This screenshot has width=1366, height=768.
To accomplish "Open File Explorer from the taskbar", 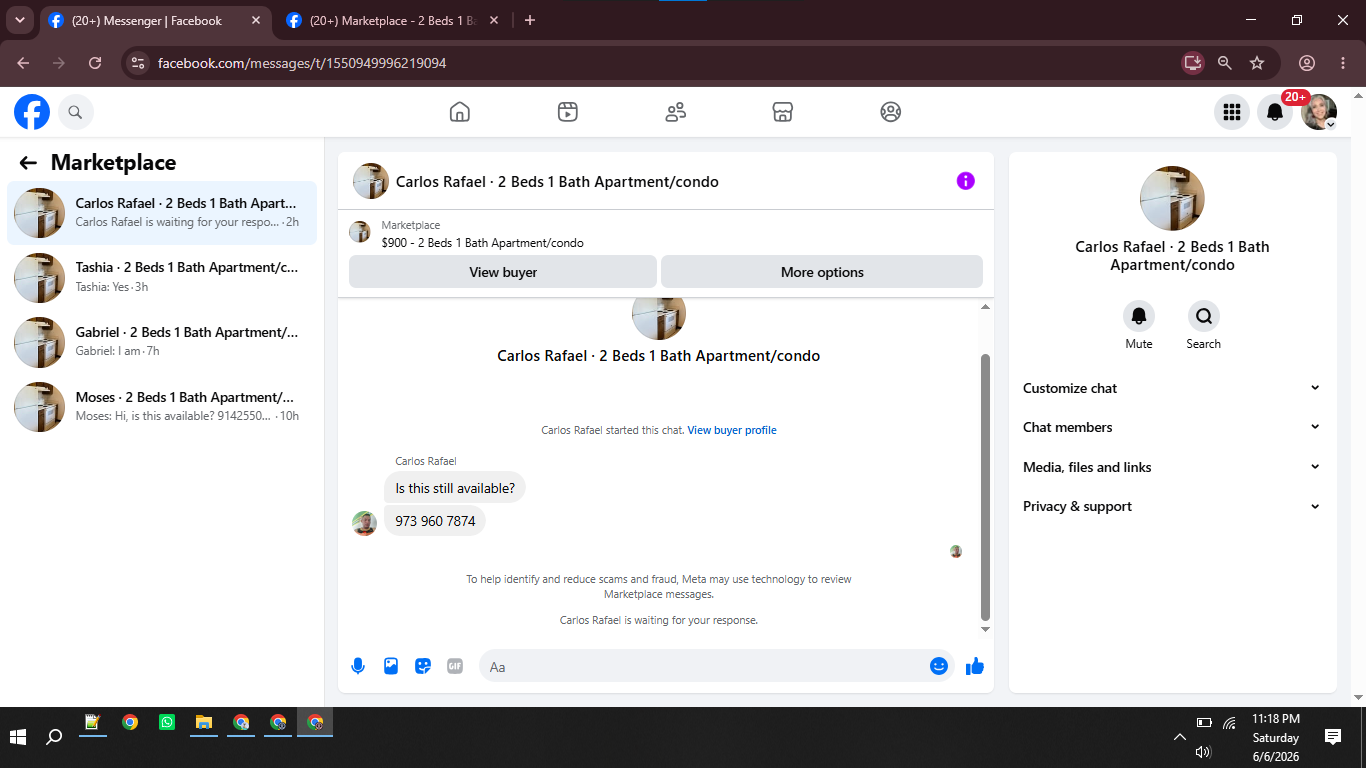I will click(204, 722).
